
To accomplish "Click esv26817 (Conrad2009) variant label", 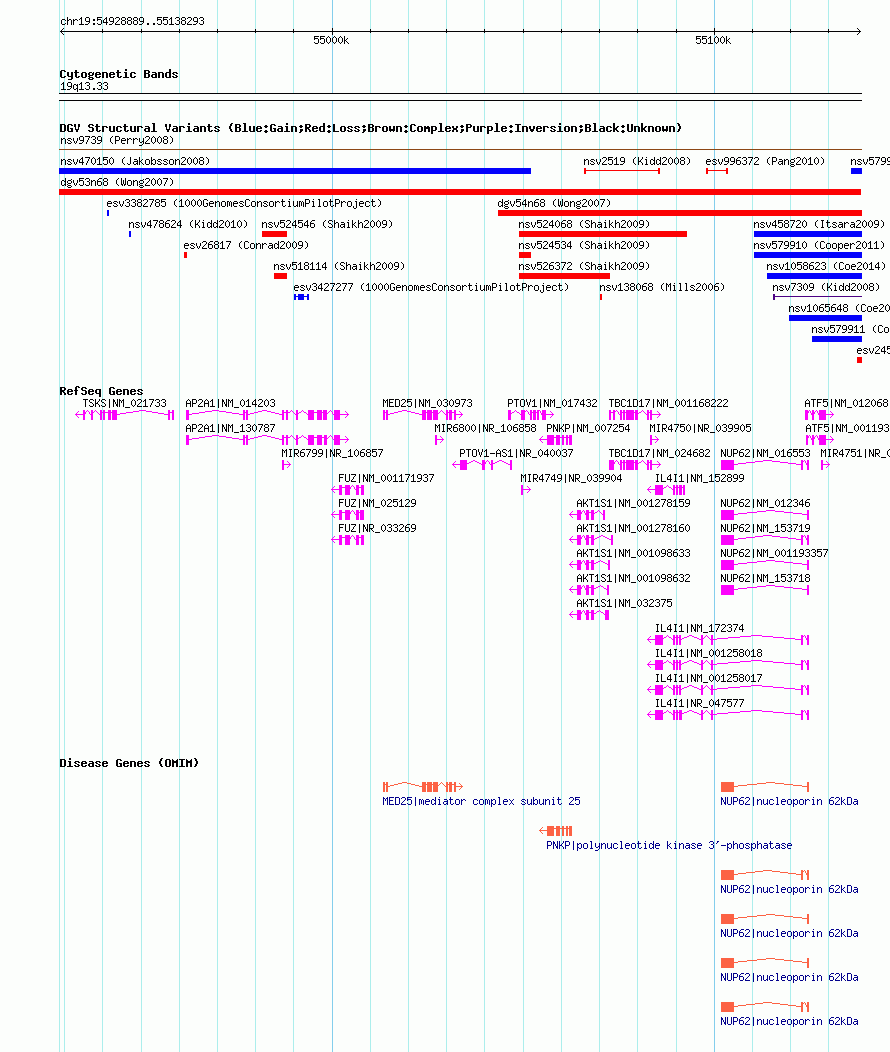I will click(246, 246).
